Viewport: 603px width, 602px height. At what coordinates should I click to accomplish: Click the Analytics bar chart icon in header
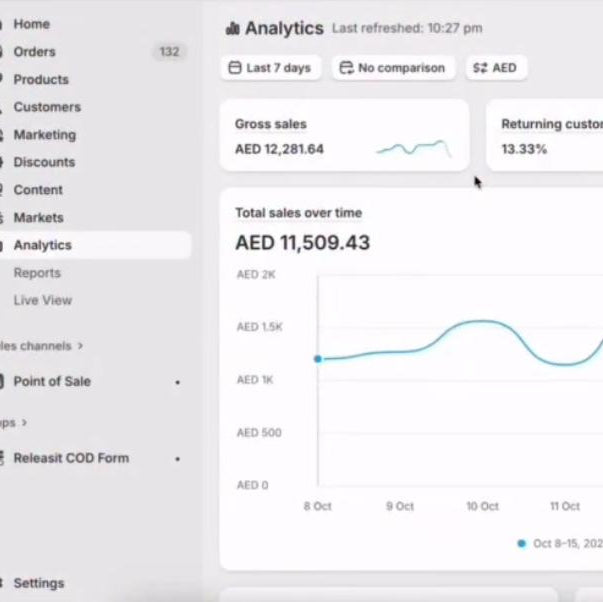(233, 29)
